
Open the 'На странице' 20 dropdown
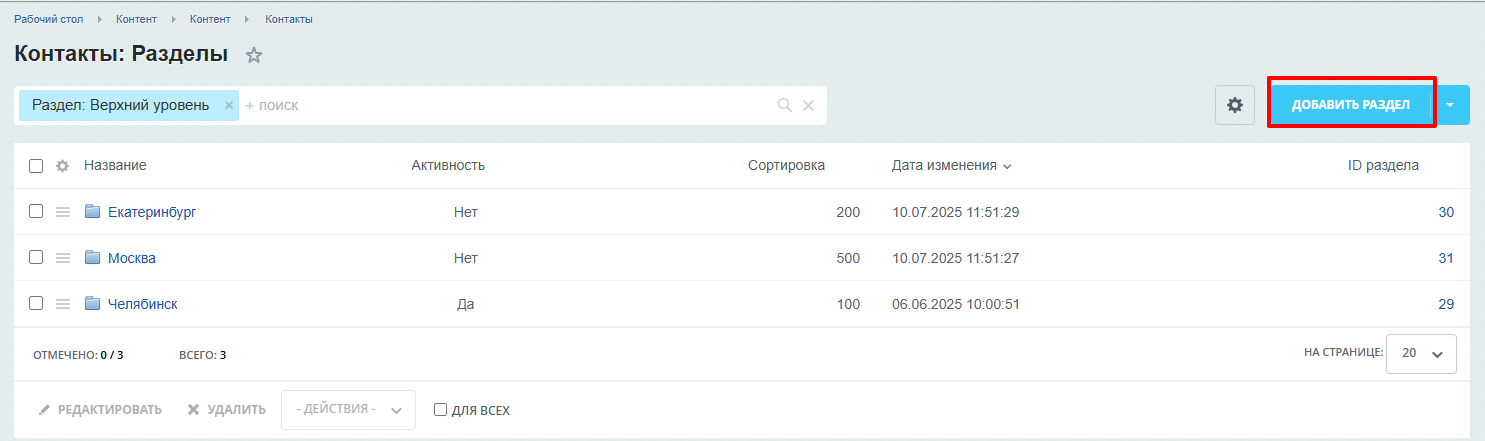point(1421,353)
